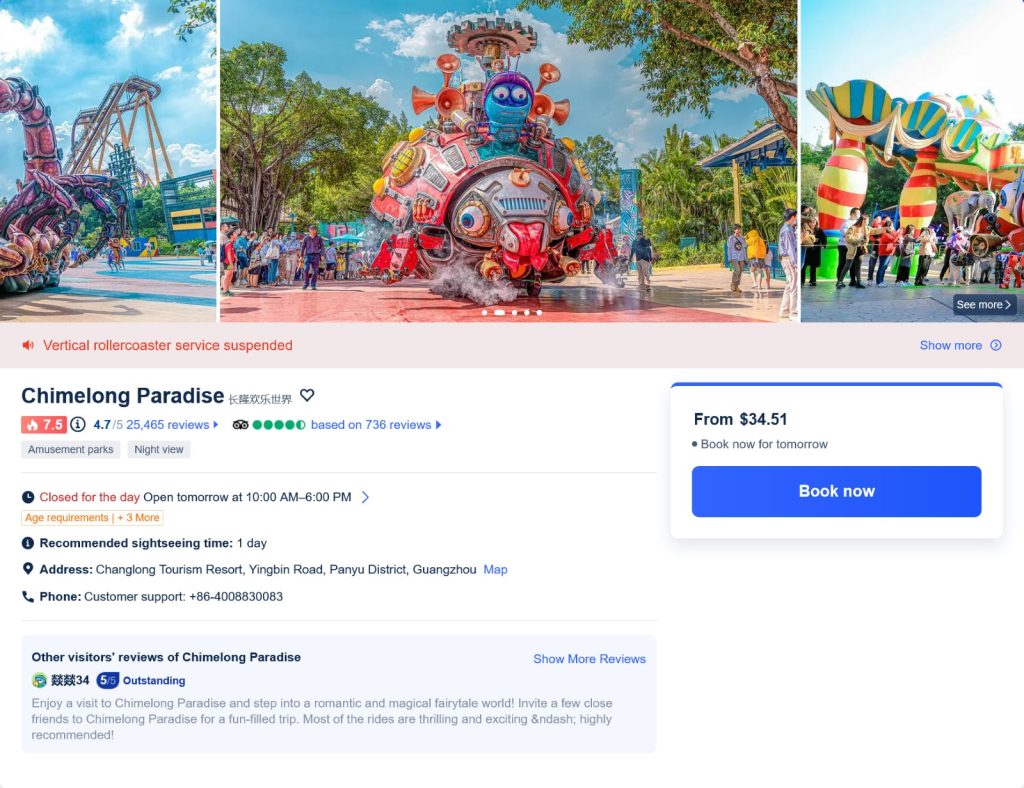Select the Night view category tag
This screenshot has height=788, width=1024.
pyautogui.click(x=158, y=449)
